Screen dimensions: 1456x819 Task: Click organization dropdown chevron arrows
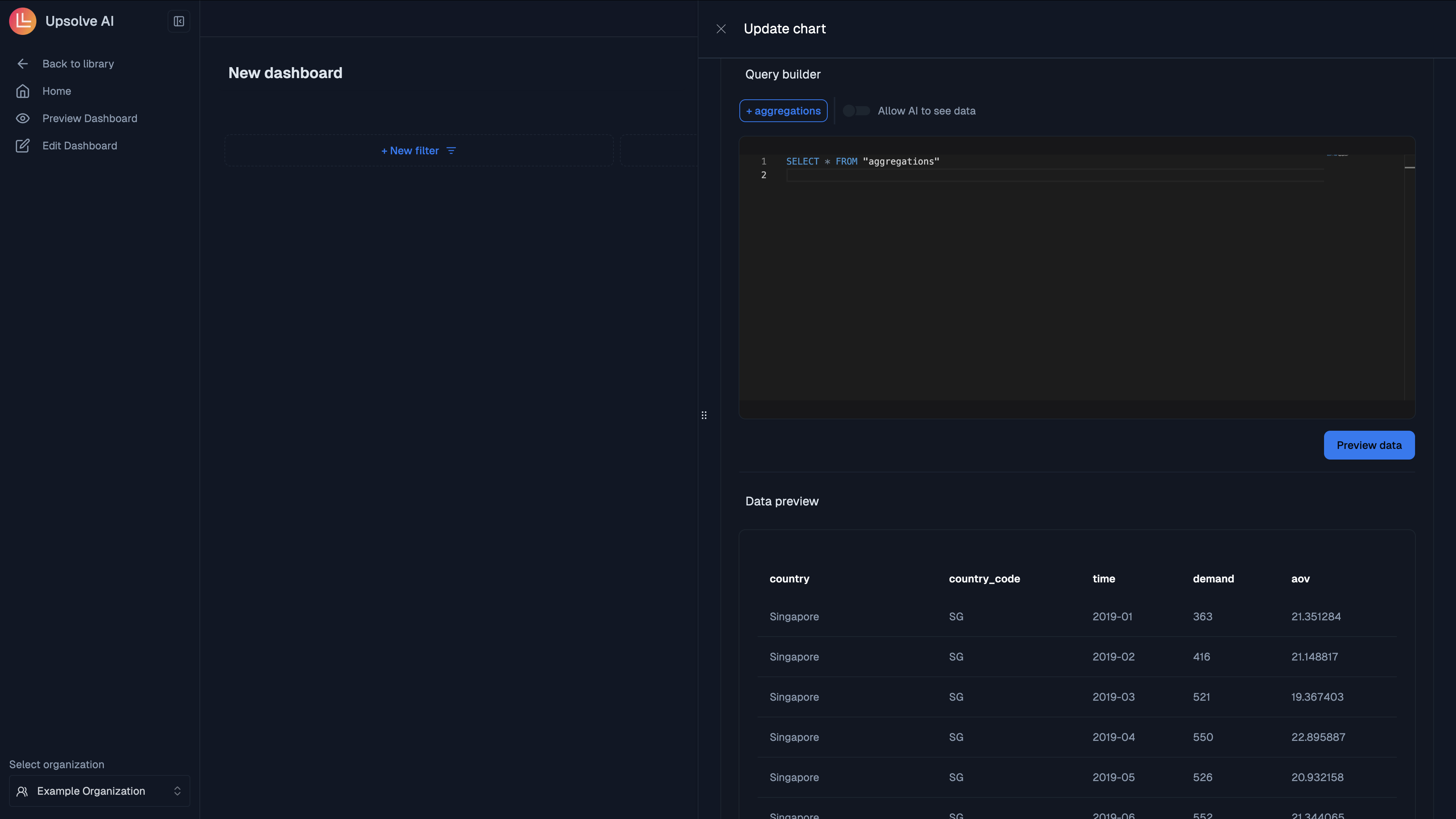[177, 791]
